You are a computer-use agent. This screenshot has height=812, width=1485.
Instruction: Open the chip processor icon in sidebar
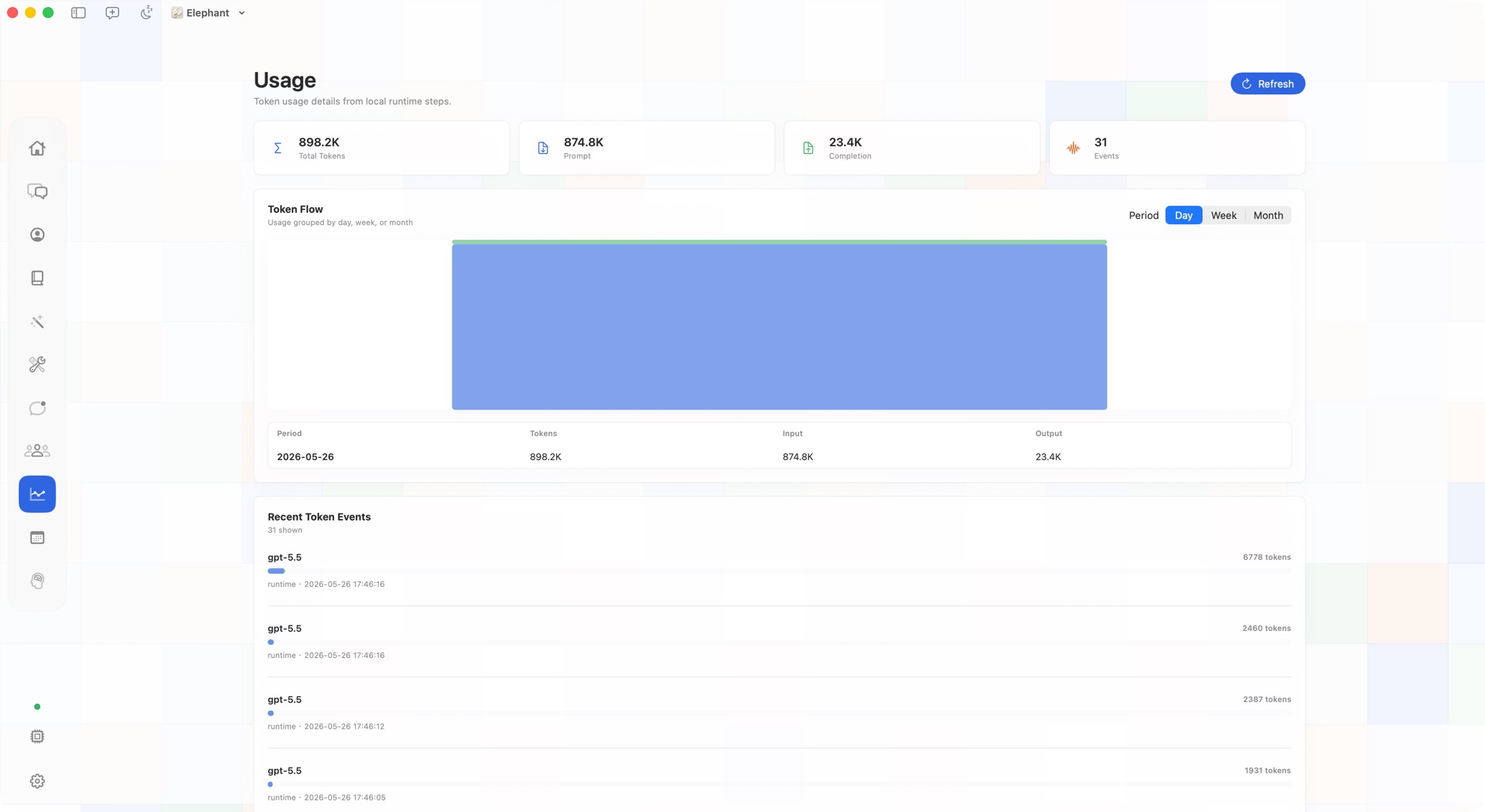[x=37, y=736]
